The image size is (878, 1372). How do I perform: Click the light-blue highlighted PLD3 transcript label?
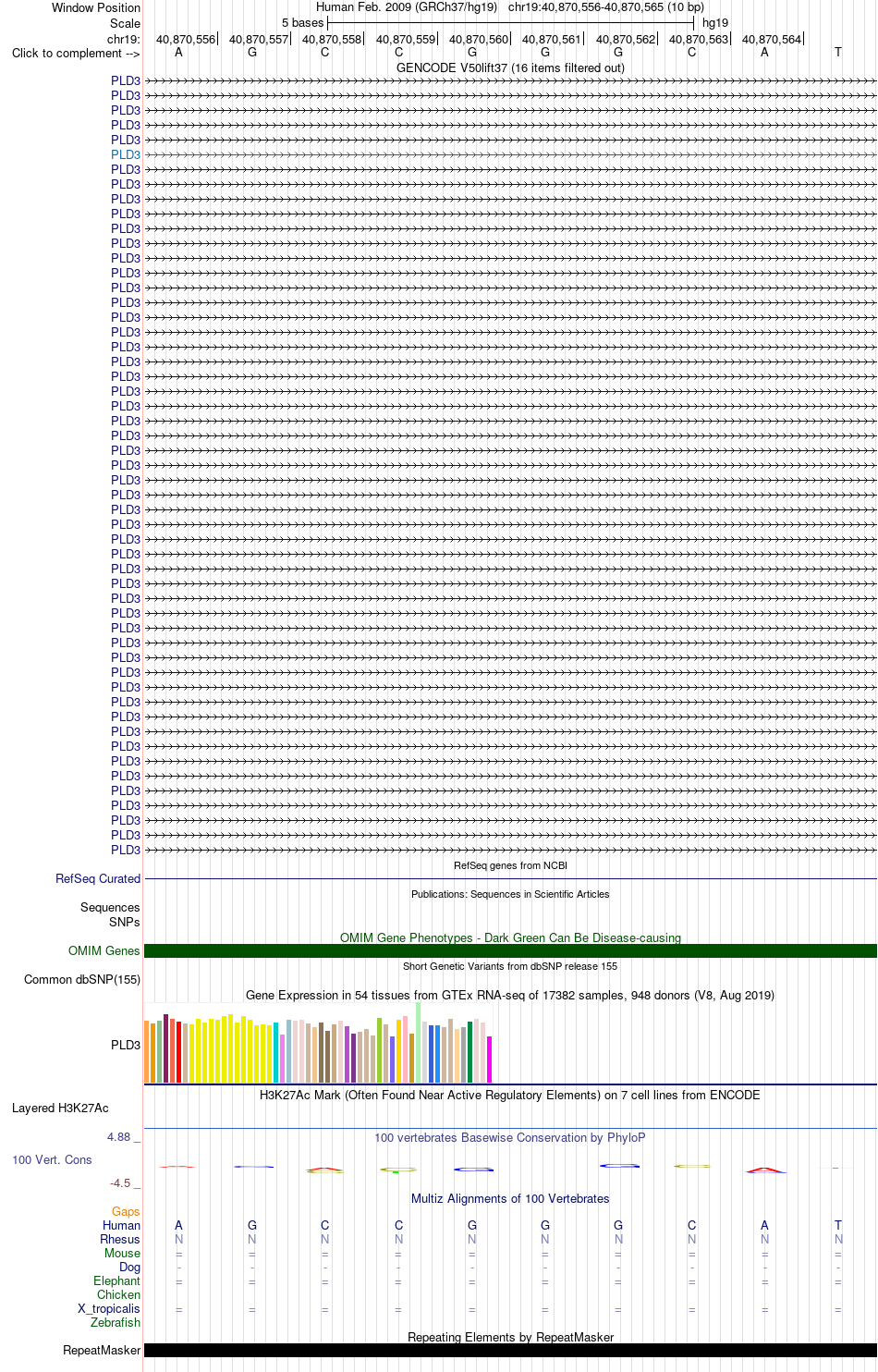click(126, 154)
